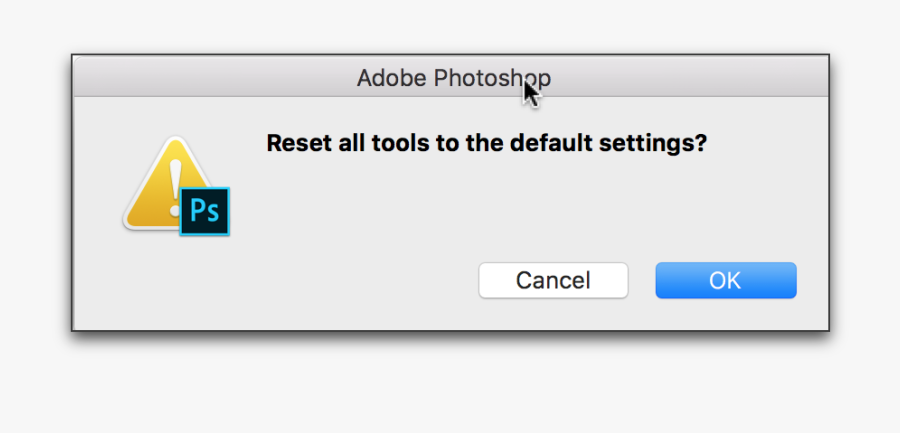Click the word 'settings?' in the prompt

tap(653, 144)
